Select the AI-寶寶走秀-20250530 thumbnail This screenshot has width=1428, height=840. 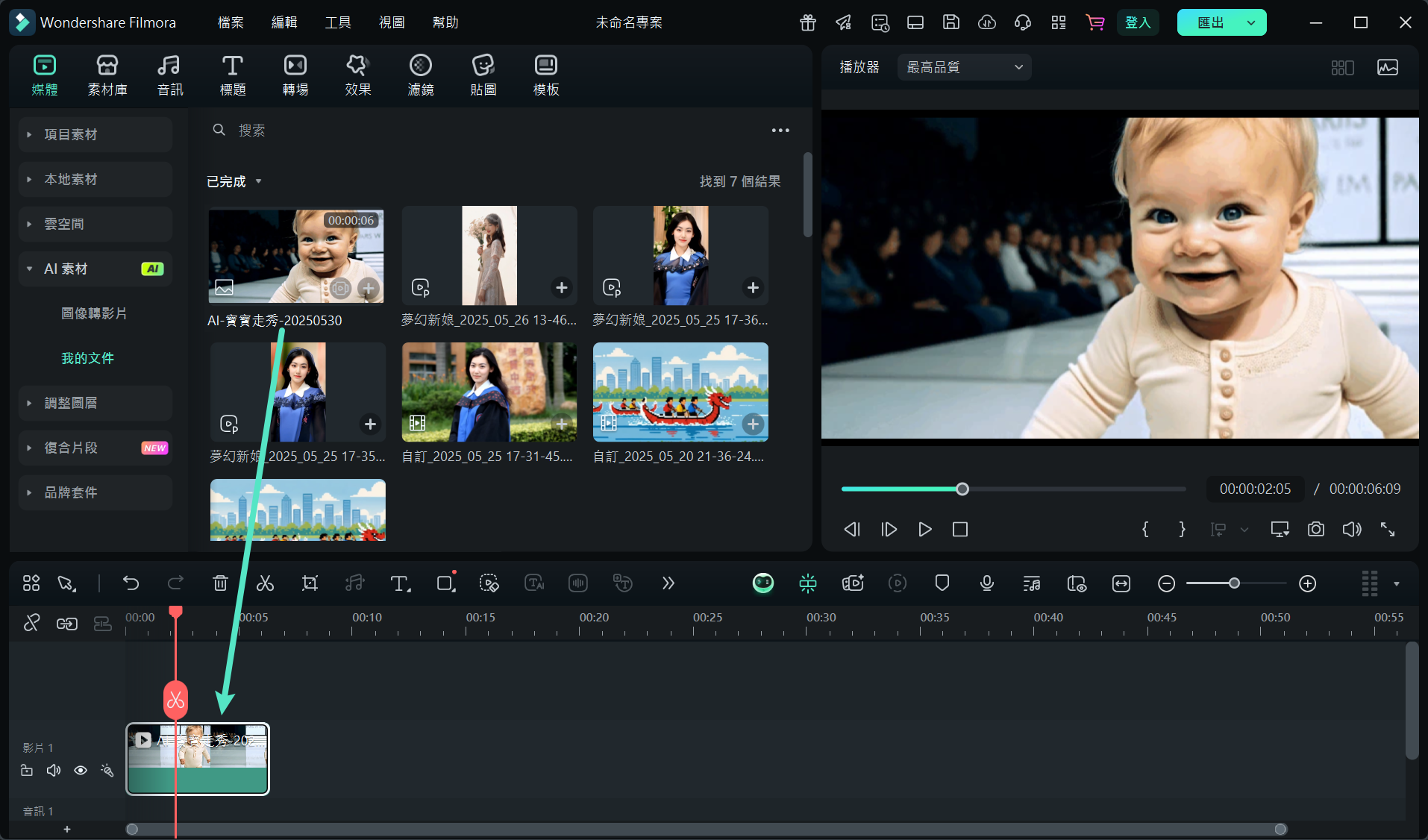click(x=296, y=255)
